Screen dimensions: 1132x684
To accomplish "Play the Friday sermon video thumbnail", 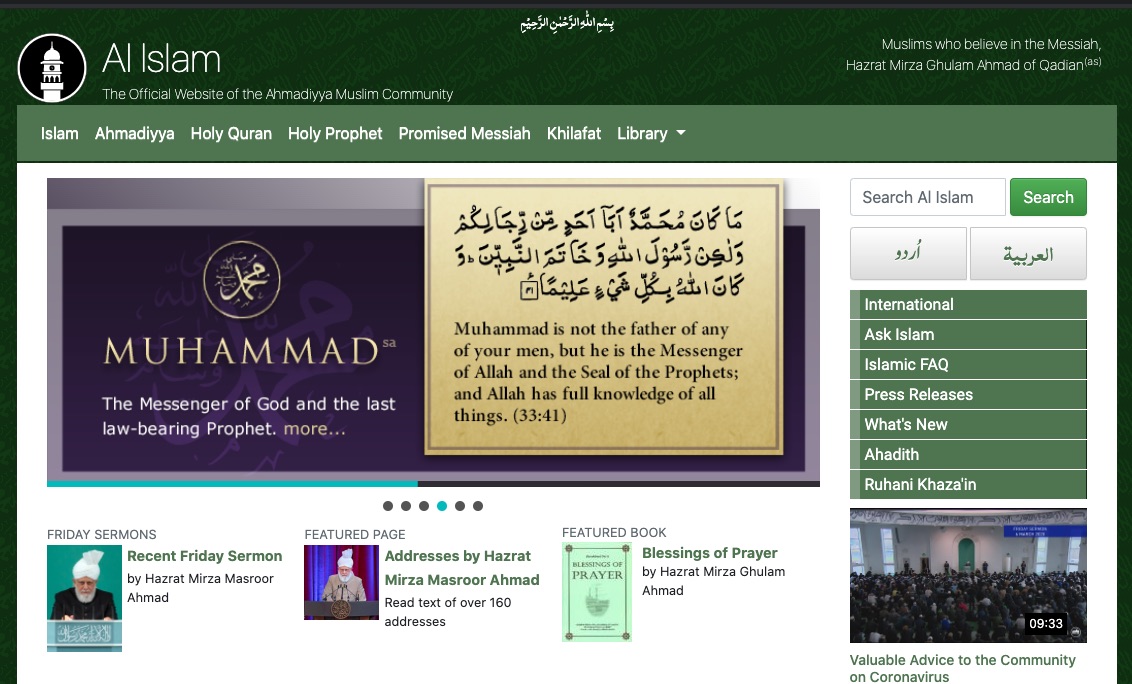I will click(x=967, y=575).
